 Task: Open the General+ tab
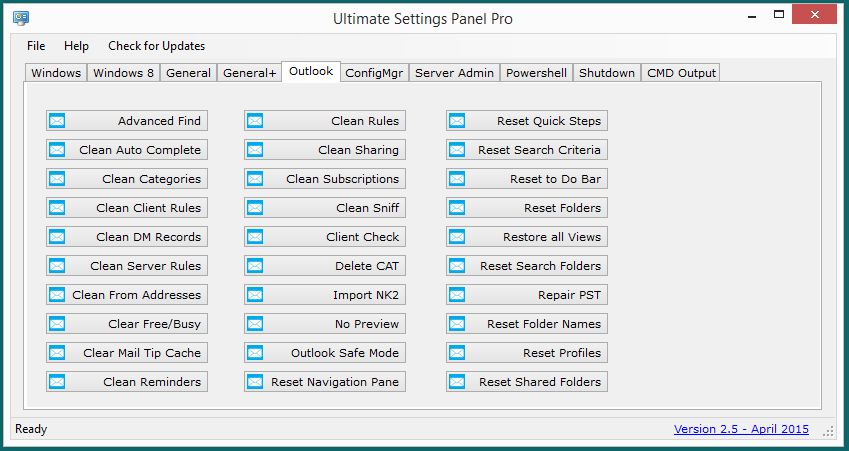[250, 73]
